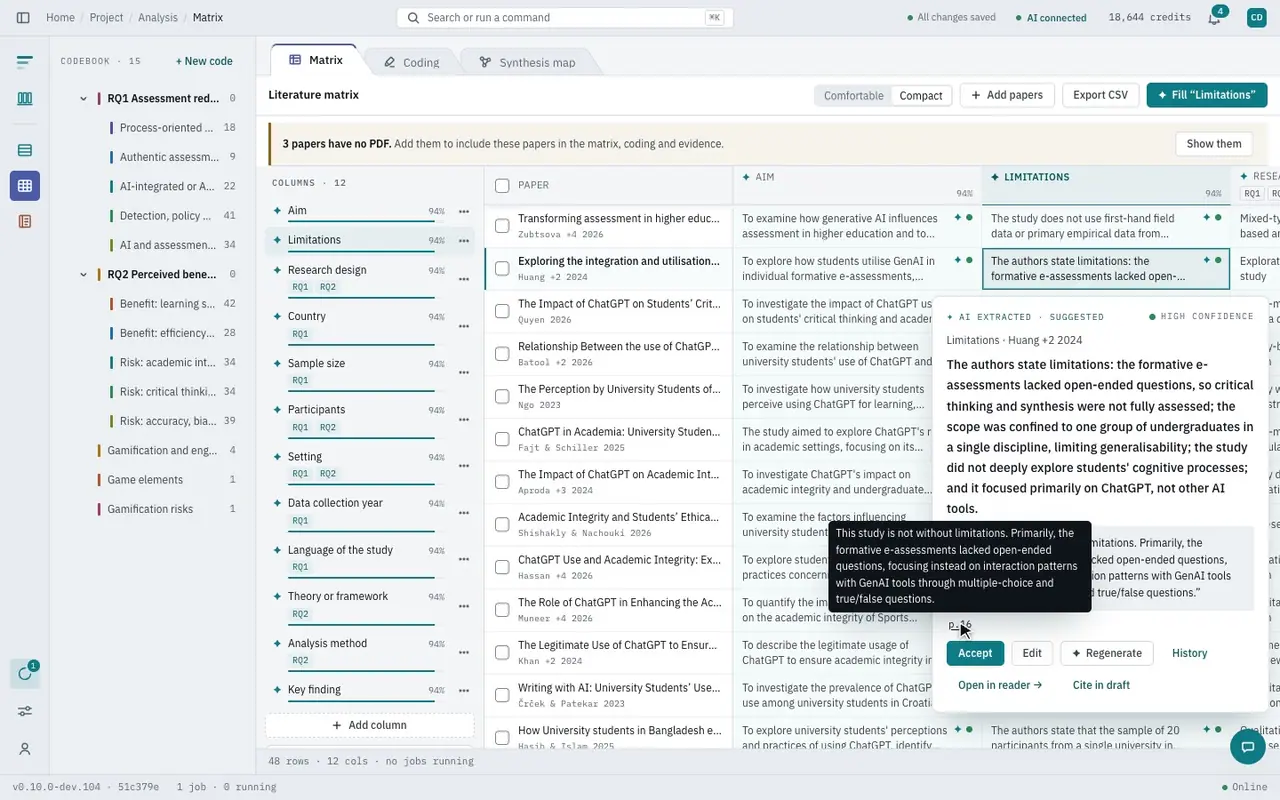Switch to the Coding tab
This screenshot has width=1280, height=800.
[411, 62]
